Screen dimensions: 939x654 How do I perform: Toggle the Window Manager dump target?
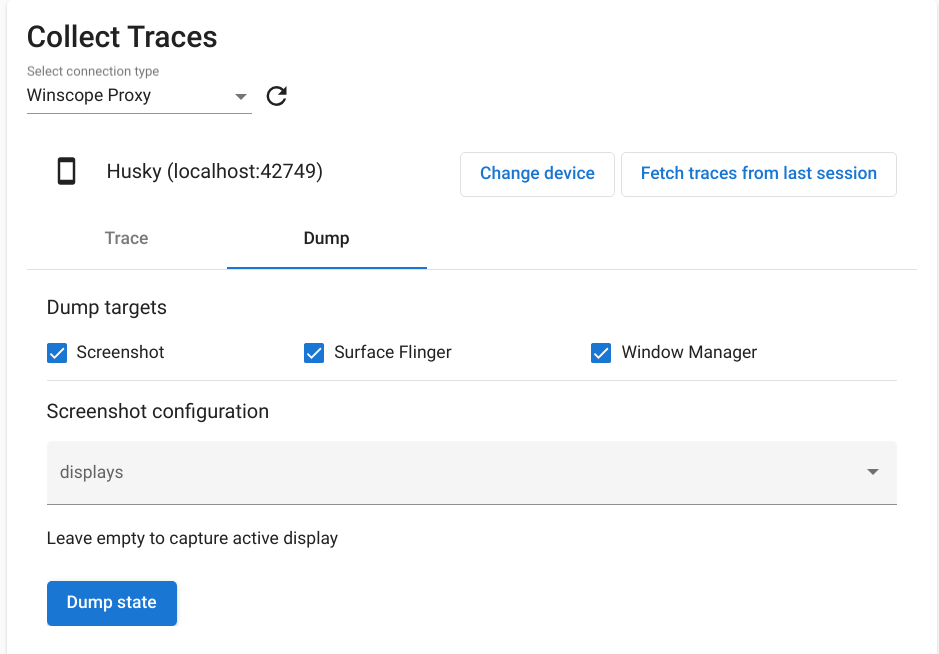(x=600, y=353)
